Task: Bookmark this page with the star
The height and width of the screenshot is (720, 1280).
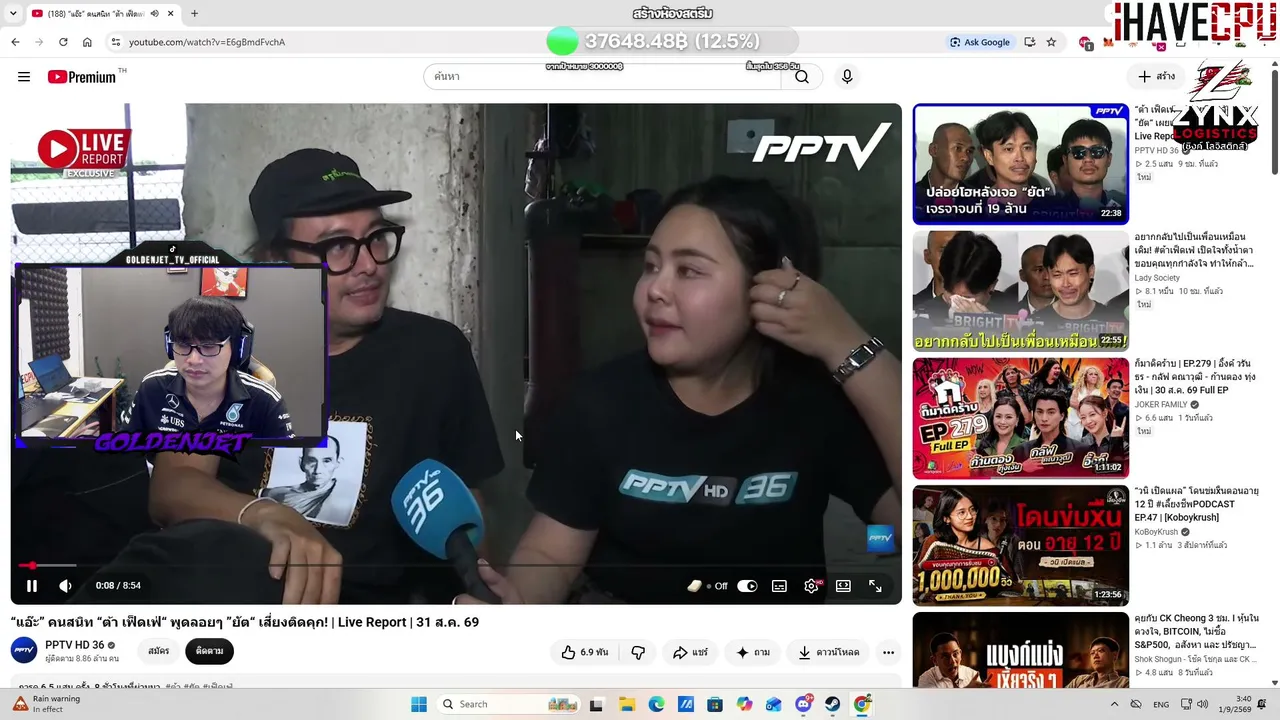Action: tap(1051, 42)
